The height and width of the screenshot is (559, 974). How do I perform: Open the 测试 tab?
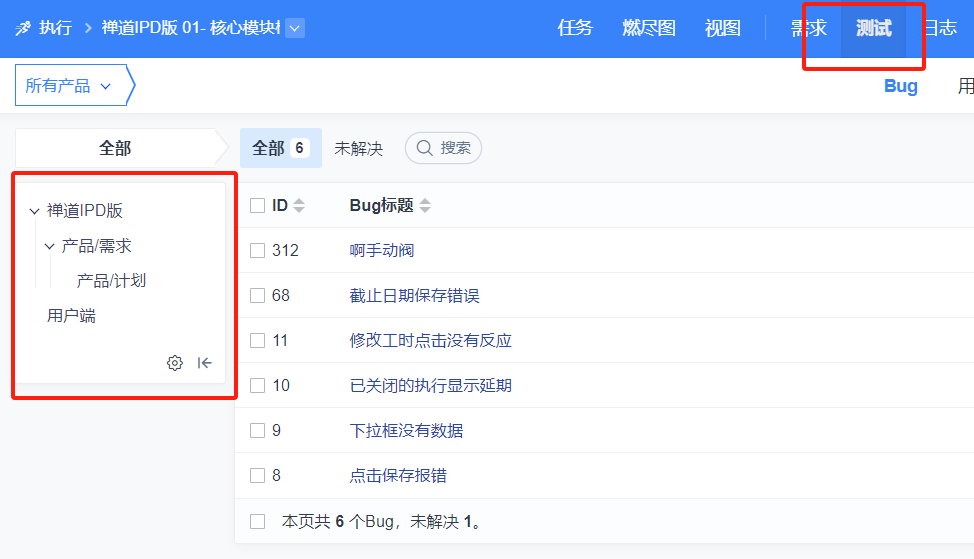(873, 28)
